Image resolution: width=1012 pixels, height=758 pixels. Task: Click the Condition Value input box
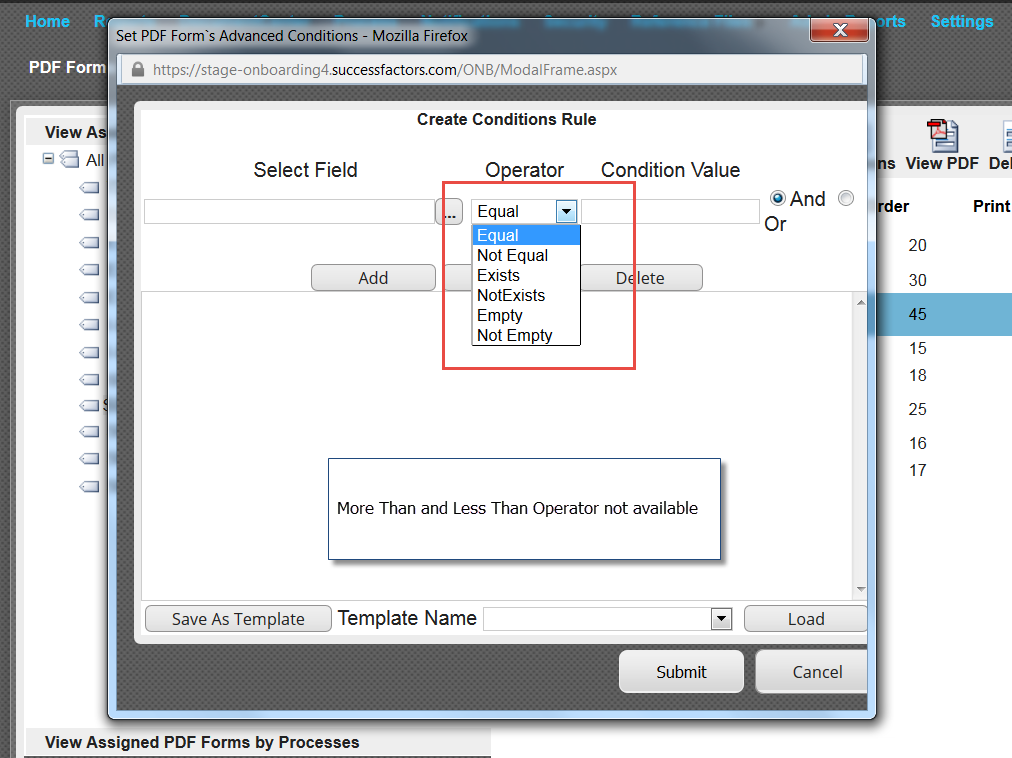click(x=671, y=212)
